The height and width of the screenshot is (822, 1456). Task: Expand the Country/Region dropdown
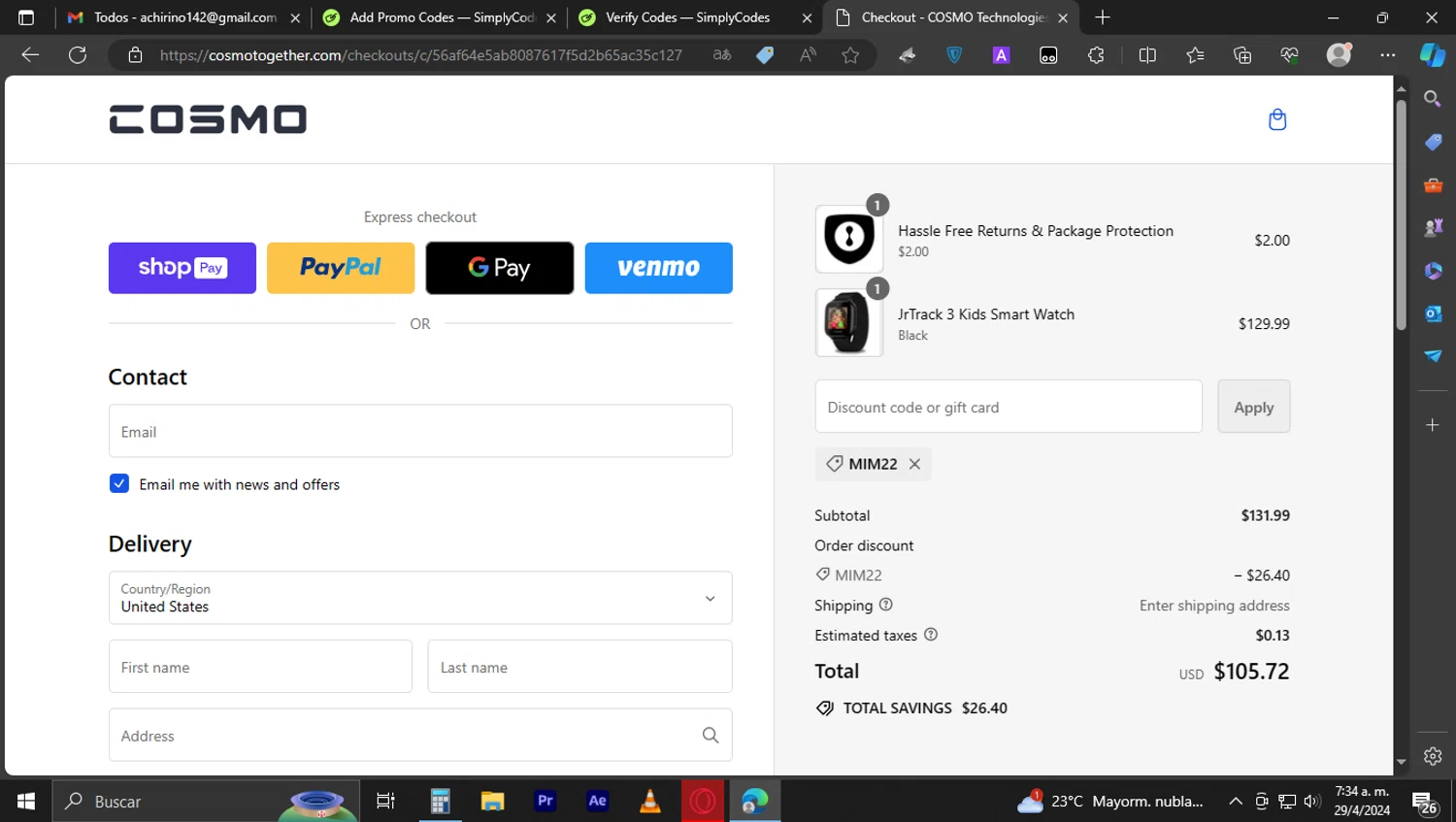click(x=420, y=598)
